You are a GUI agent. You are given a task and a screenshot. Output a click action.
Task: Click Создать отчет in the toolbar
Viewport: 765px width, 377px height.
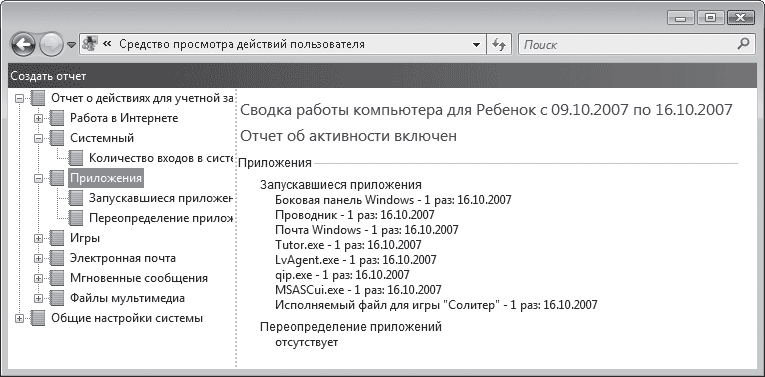[48, 76]
